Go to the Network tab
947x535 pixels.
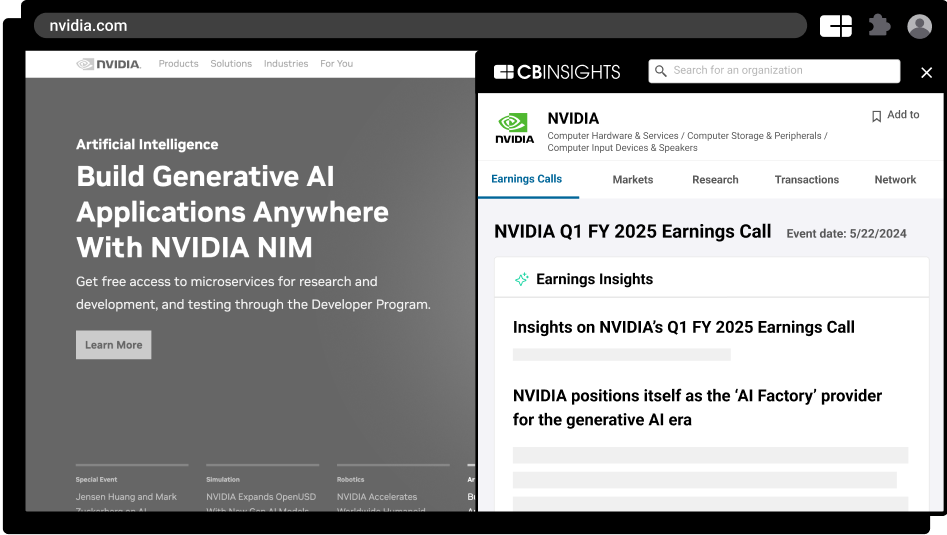[895, 180]
